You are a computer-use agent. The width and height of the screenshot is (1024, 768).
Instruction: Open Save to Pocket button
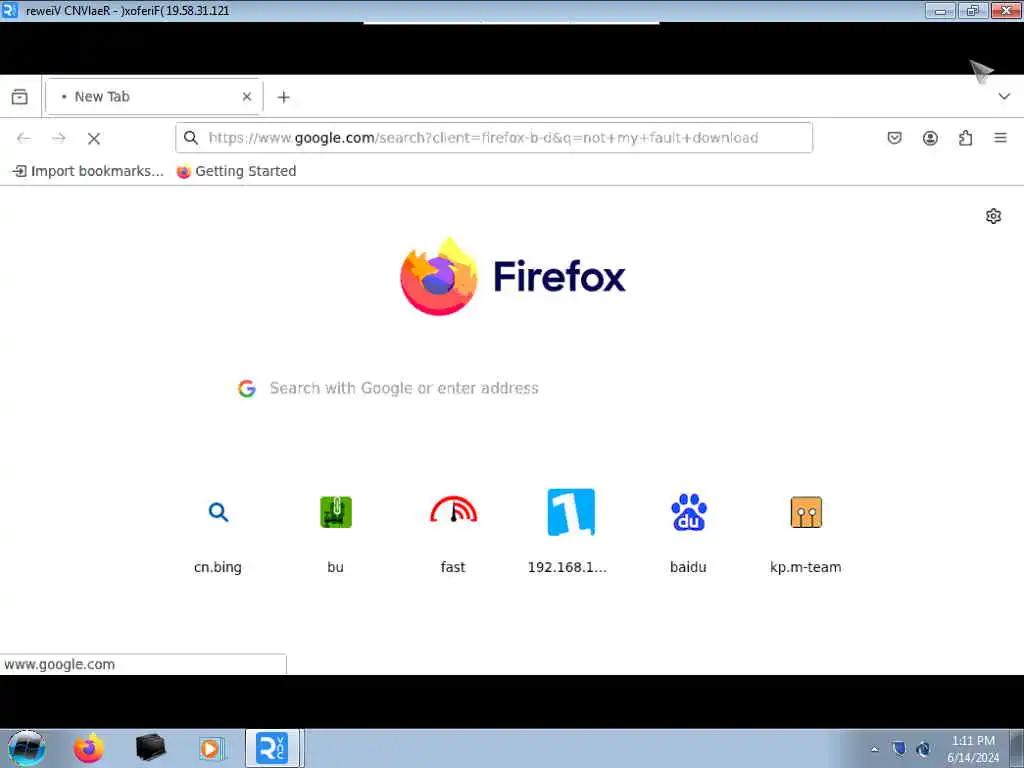(x=895, y=138)
